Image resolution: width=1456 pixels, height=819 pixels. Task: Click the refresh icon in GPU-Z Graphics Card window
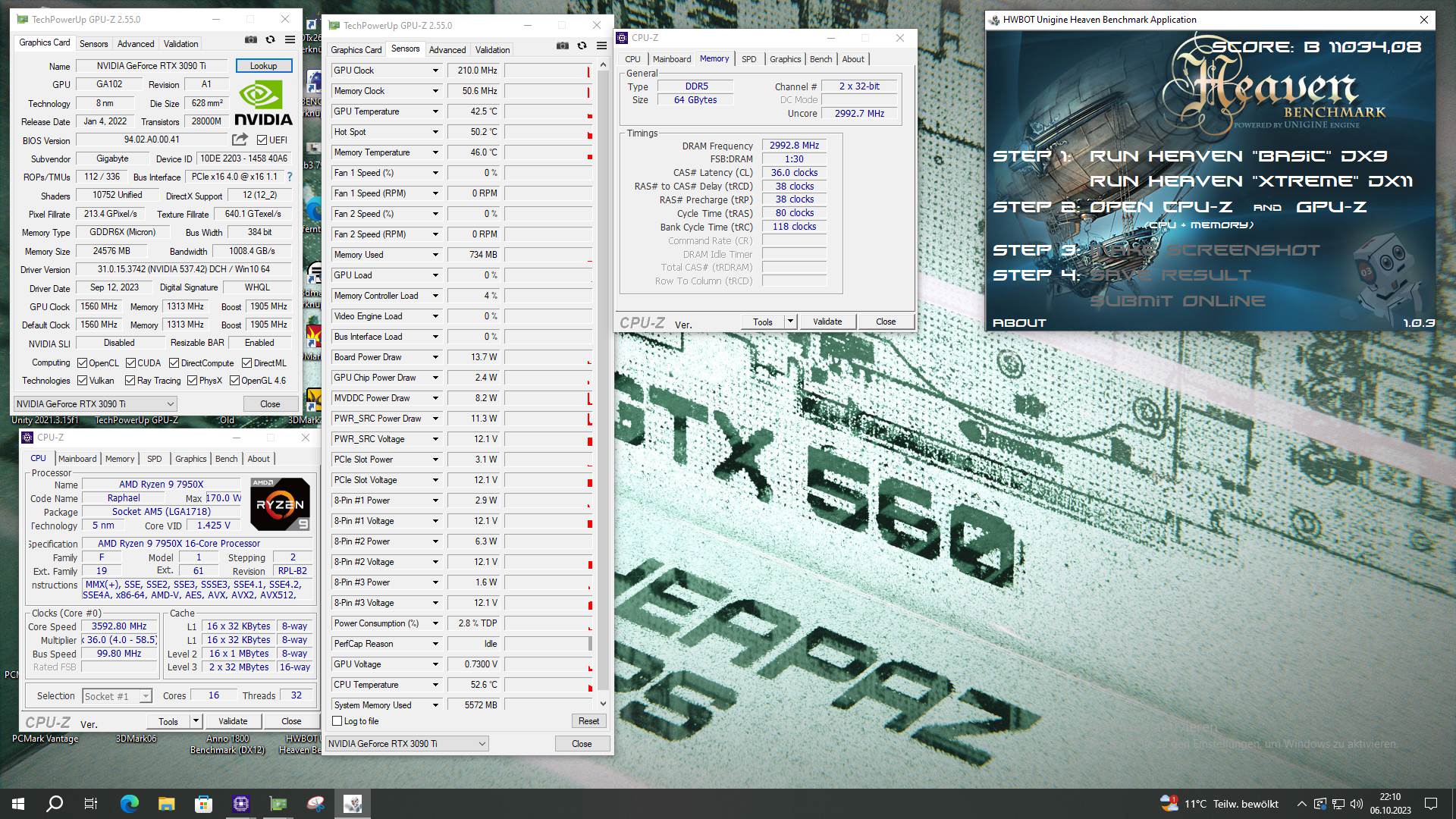(270, 40)
